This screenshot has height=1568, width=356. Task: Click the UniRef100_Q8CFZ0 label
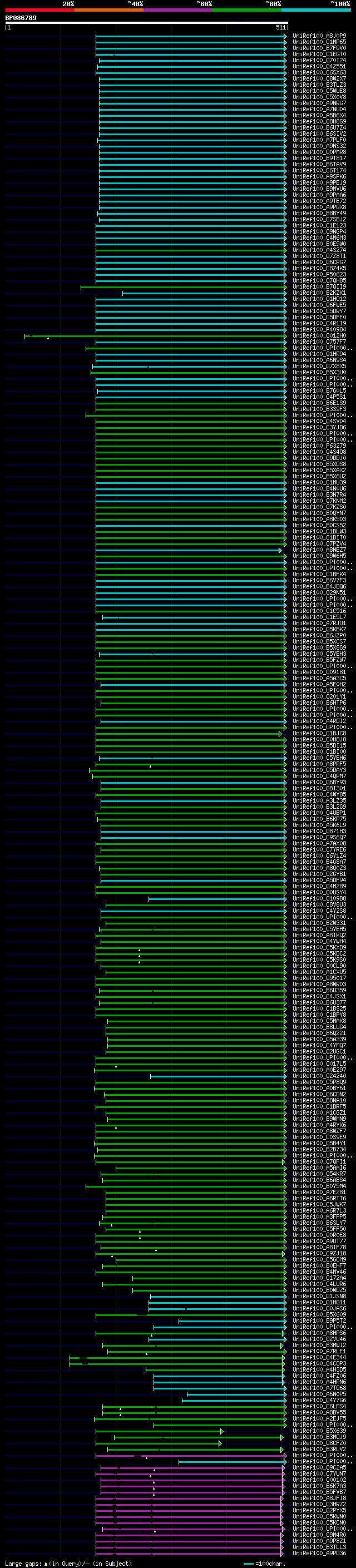[319, 1443]
